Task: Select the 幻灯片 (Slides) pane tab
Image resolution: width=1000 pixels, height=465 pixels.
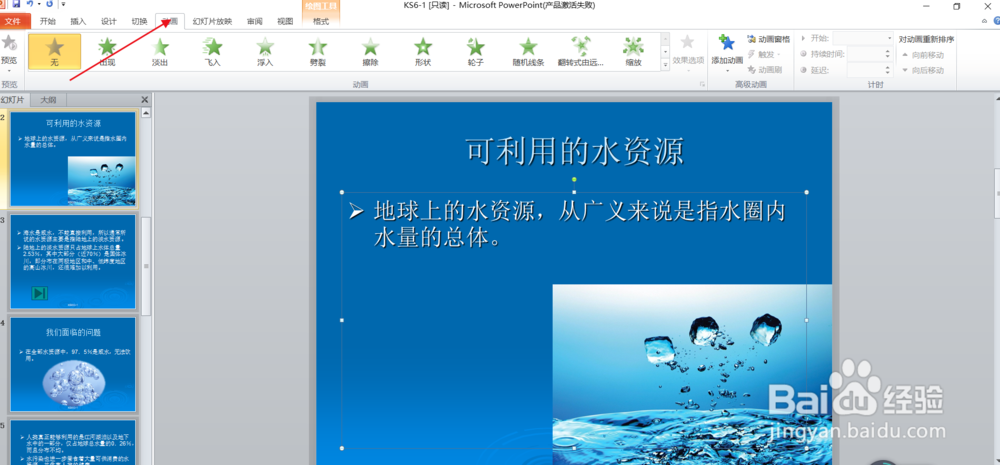Action: click(x=13, y=100)
